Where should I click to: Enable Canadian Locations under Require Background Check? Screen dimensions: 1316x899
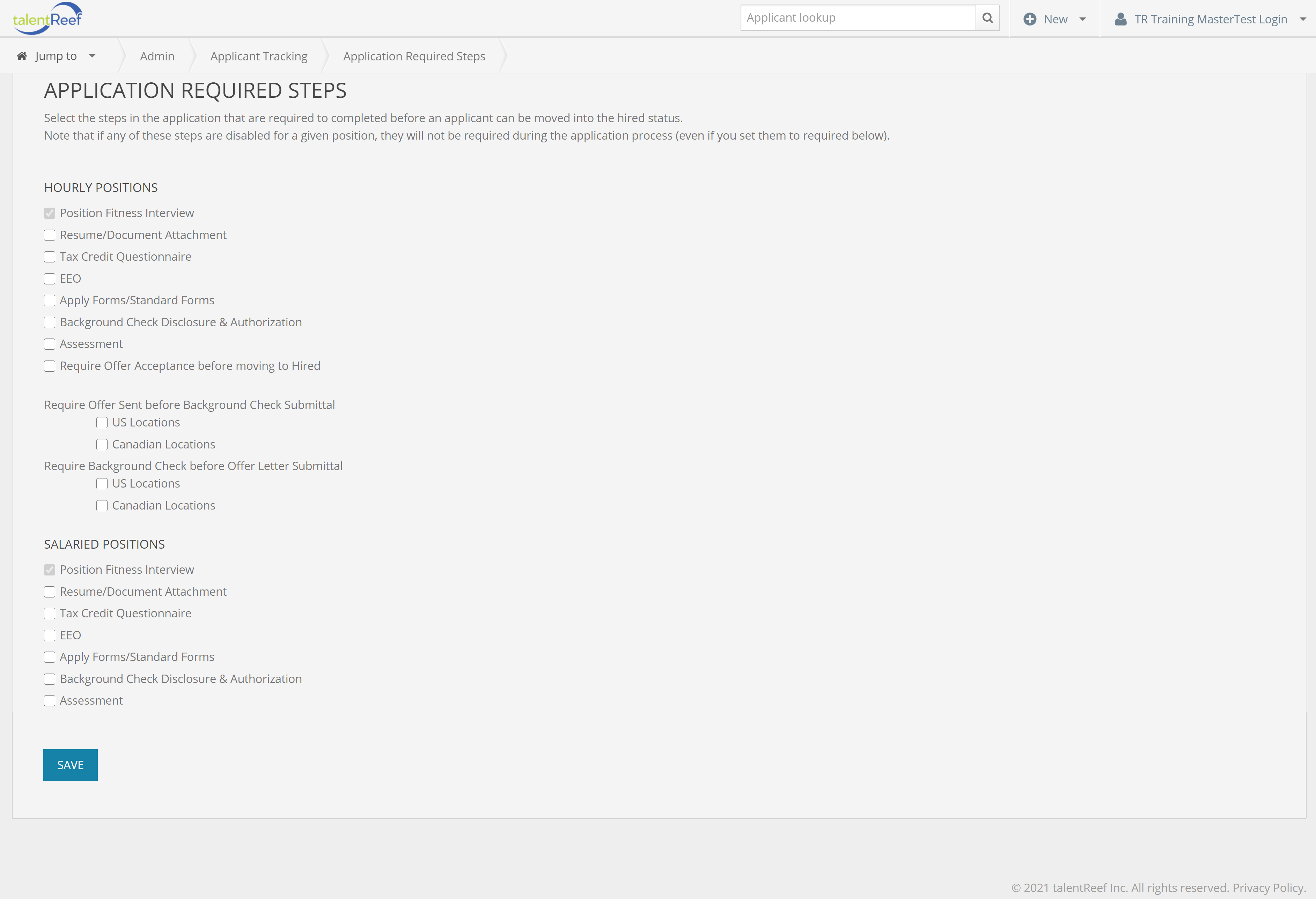point(102,506)
